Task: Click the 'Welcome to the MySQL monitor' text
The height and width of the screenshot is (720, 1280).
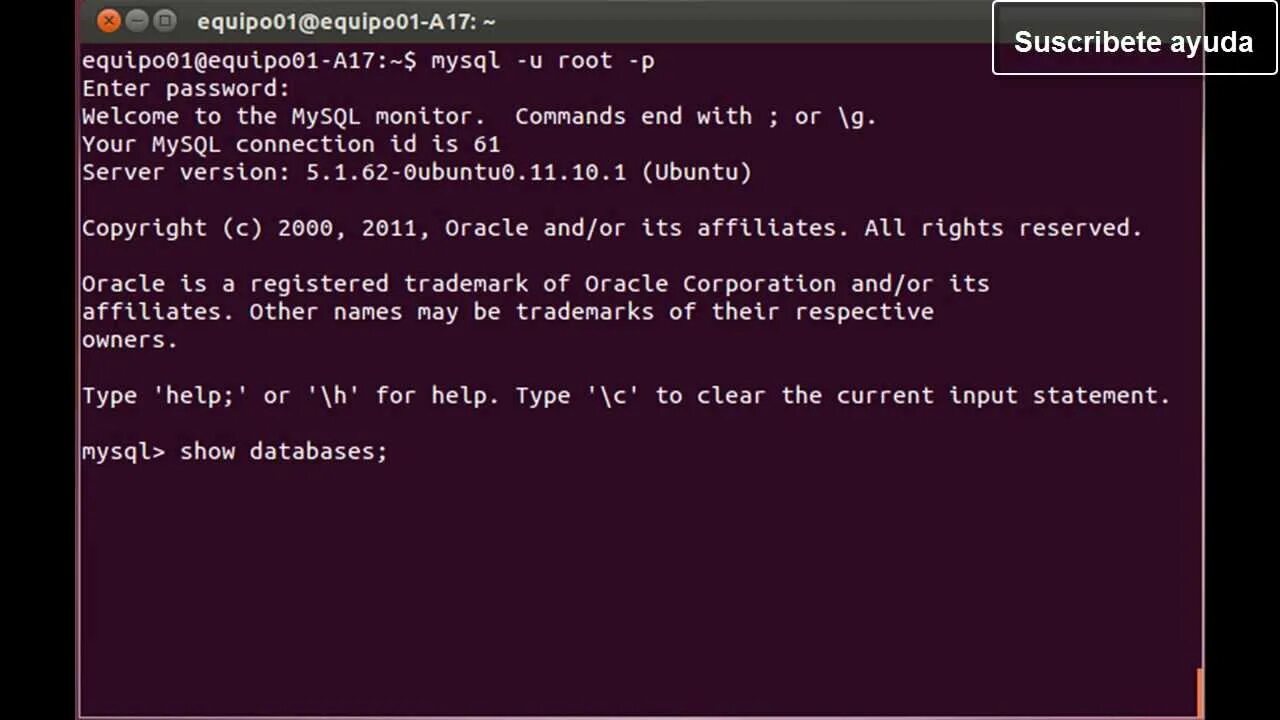Action: 284,116
